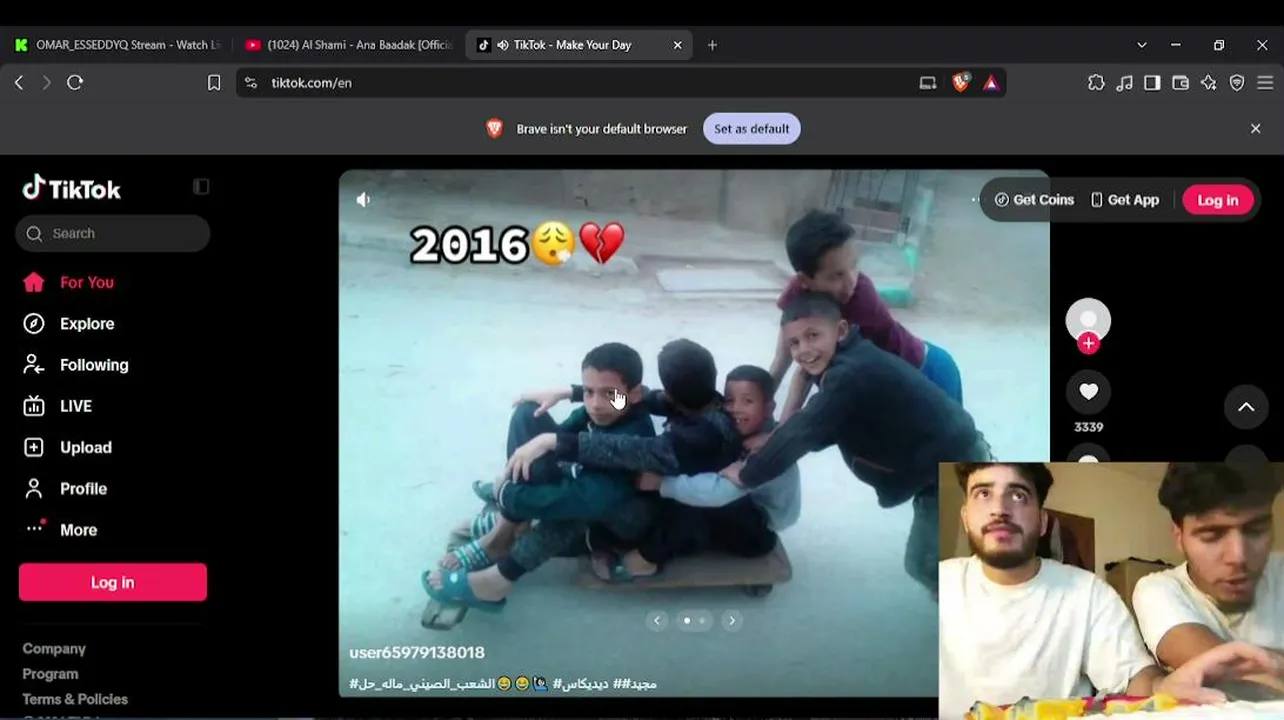Click the sidebar Log in button
Viewport: 1284px width, 720px height.
pos(113,583)
